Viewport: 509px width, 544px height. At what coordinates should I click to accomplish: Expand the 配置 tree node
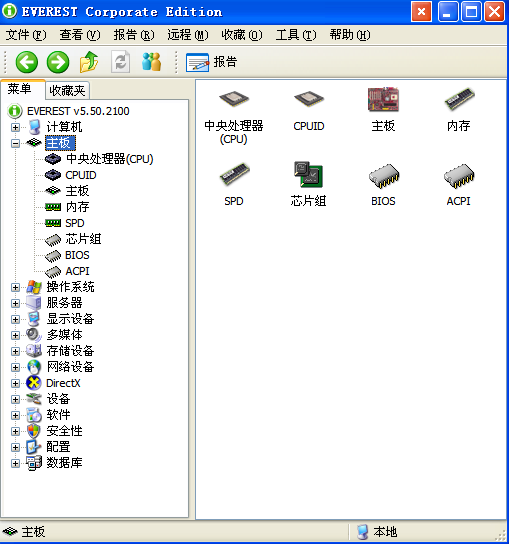(x=15, y=447)
